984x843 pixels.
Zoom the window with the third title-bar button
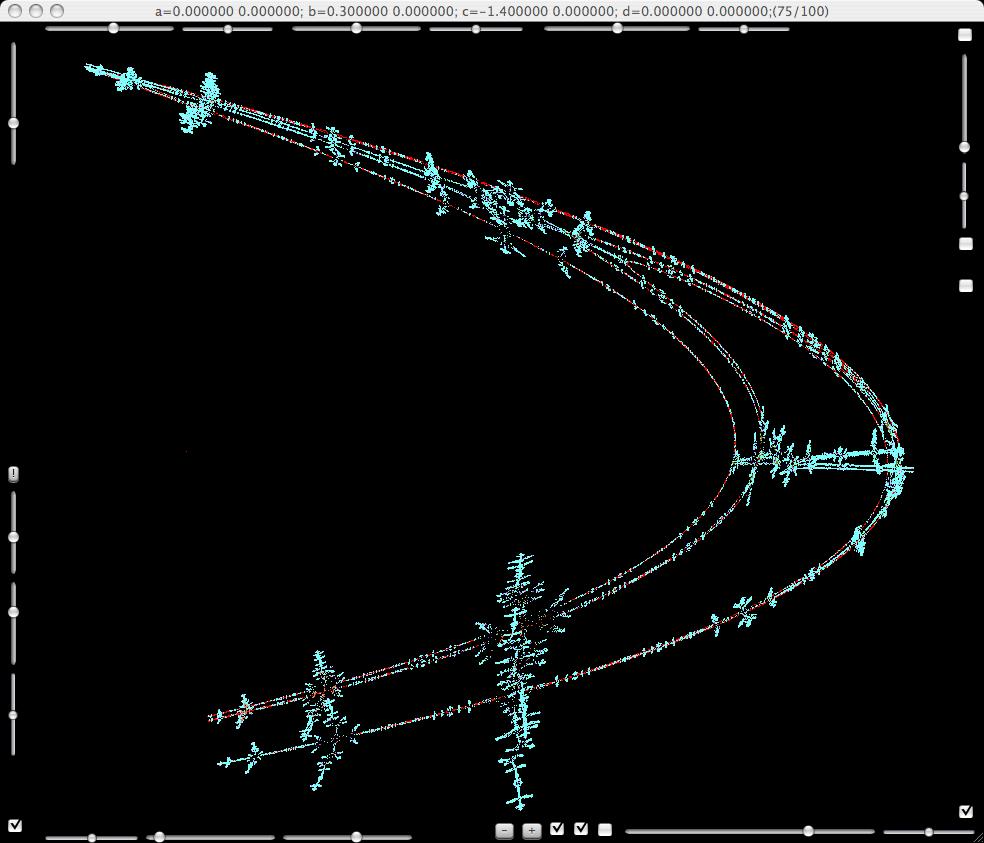point(57,11)
